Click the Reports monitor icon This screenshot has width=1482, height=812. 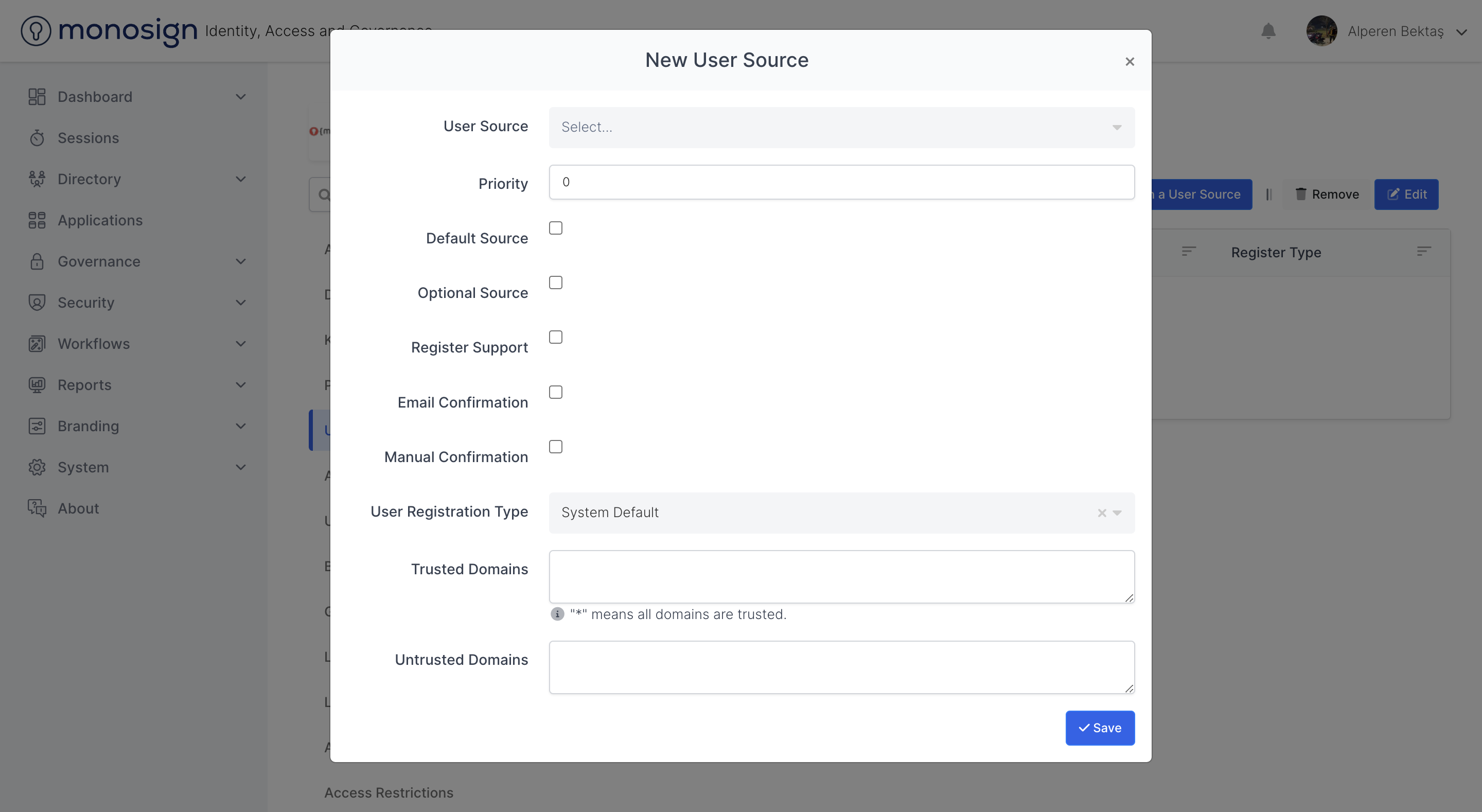coord(37,385)
